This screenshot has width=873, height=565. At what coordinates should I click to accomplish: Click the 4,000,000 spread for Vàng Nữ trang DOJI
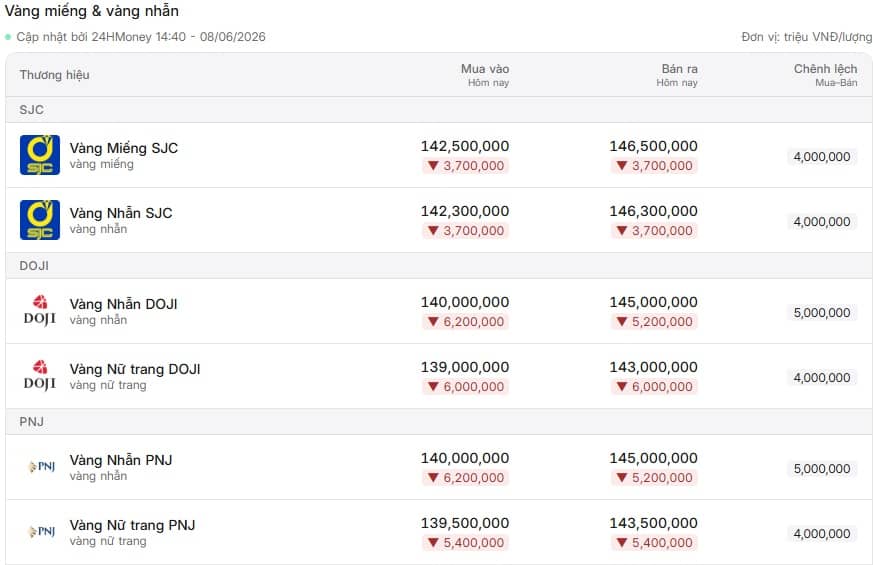click(x=822, y=377)
